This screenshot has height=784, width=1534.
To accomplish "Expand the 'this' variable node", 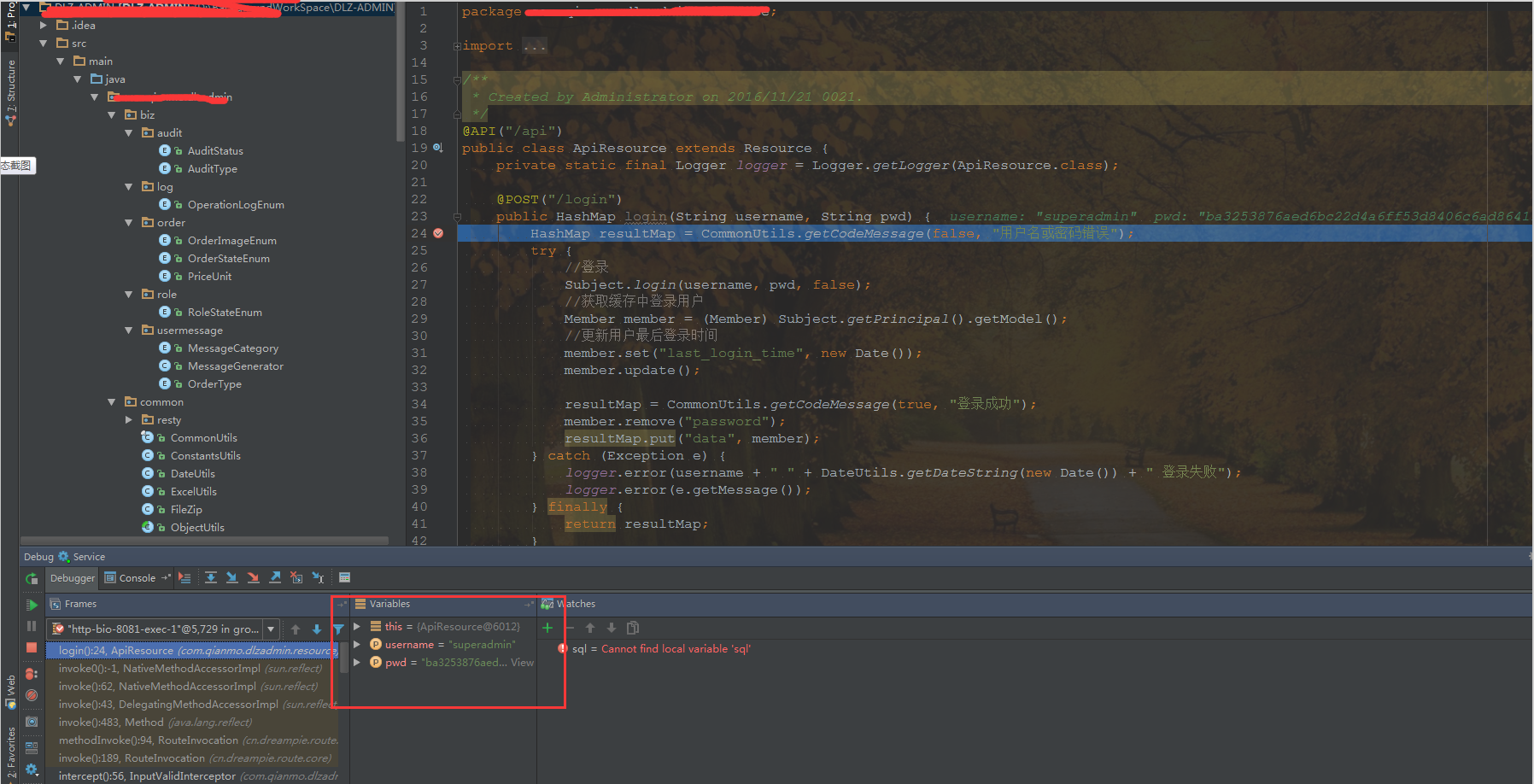I will (357, 627).
